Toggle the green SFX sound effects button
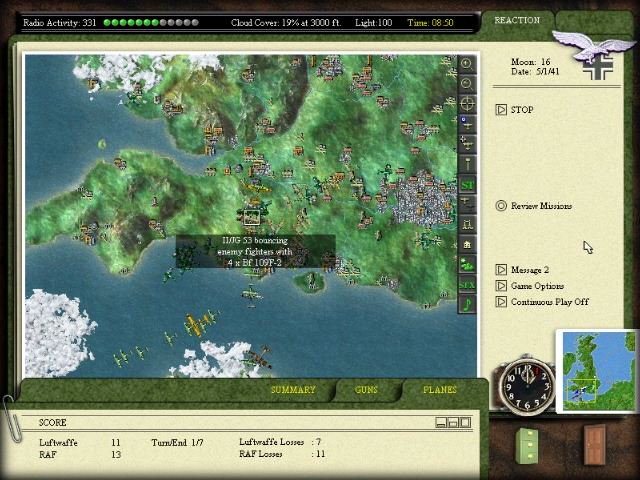This screenshot has width=640, height=480. tap(467, 285)
